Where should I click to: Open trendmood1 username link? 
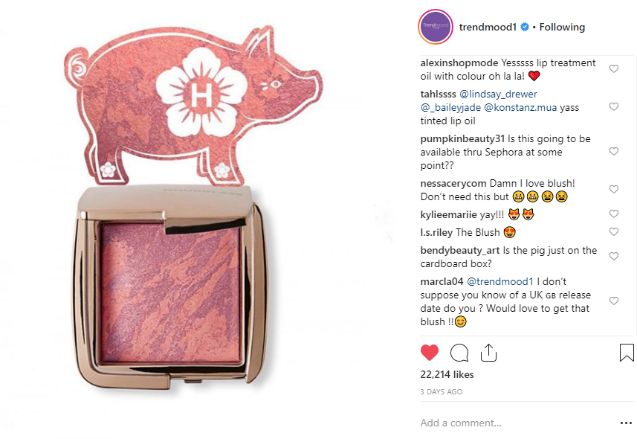tap(488, 27)
